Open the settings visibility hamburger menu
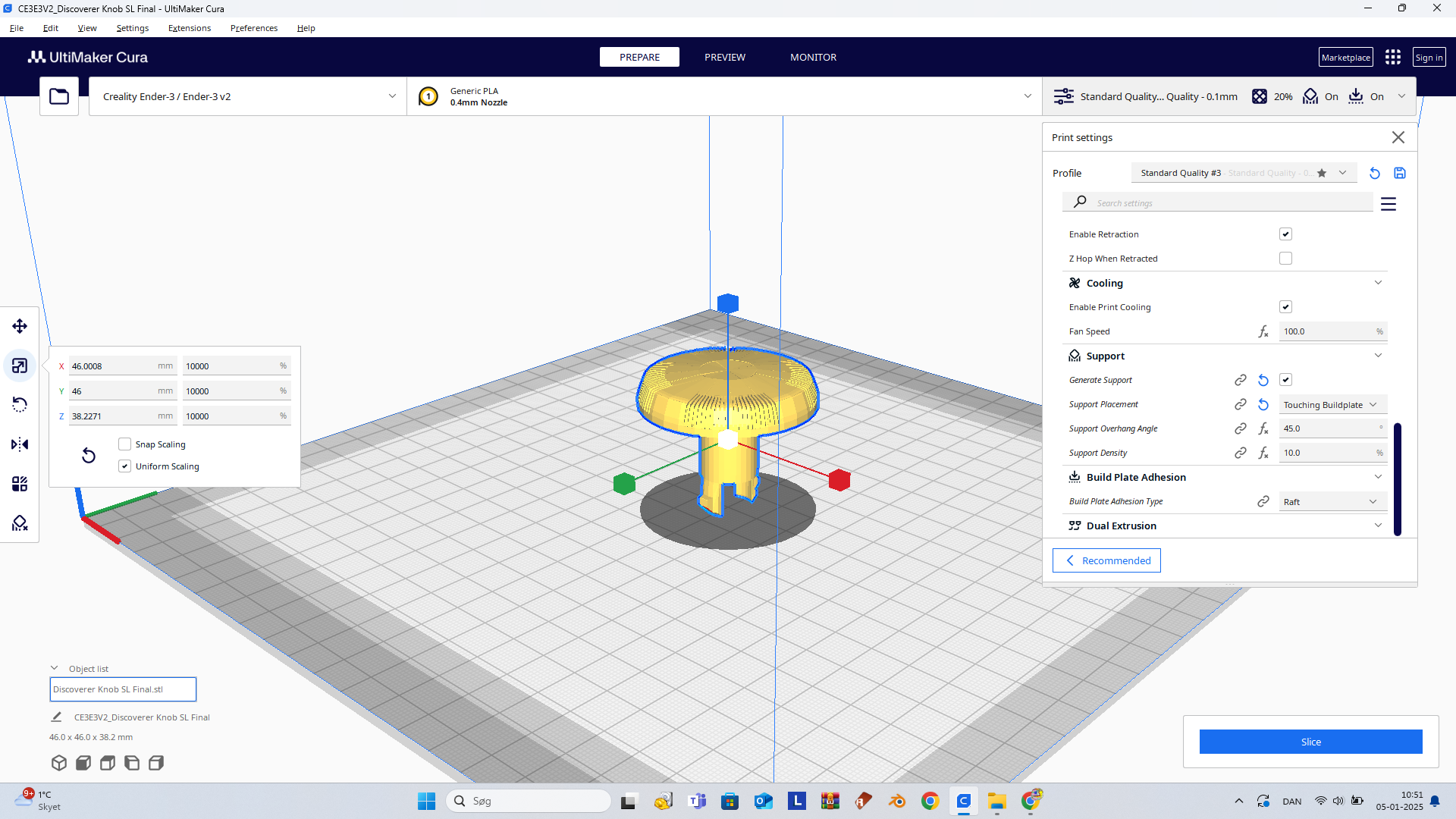 tap(1389, 204)
